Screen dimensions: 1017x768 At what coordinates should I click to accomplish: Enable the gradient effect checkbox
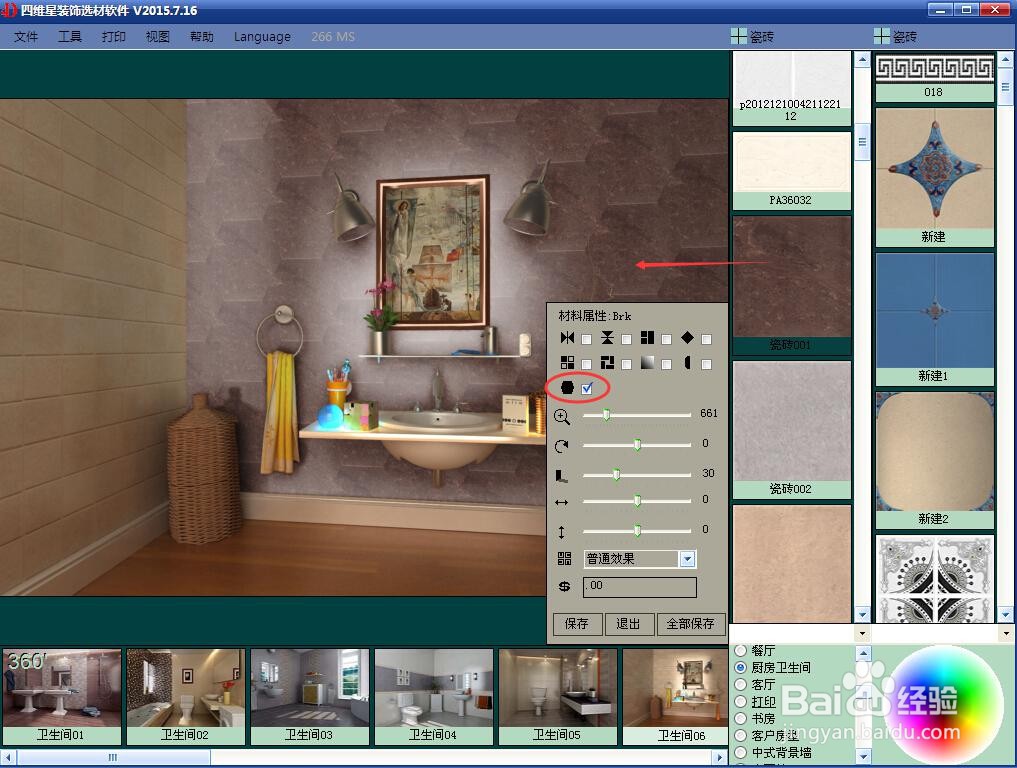[666, 365]
